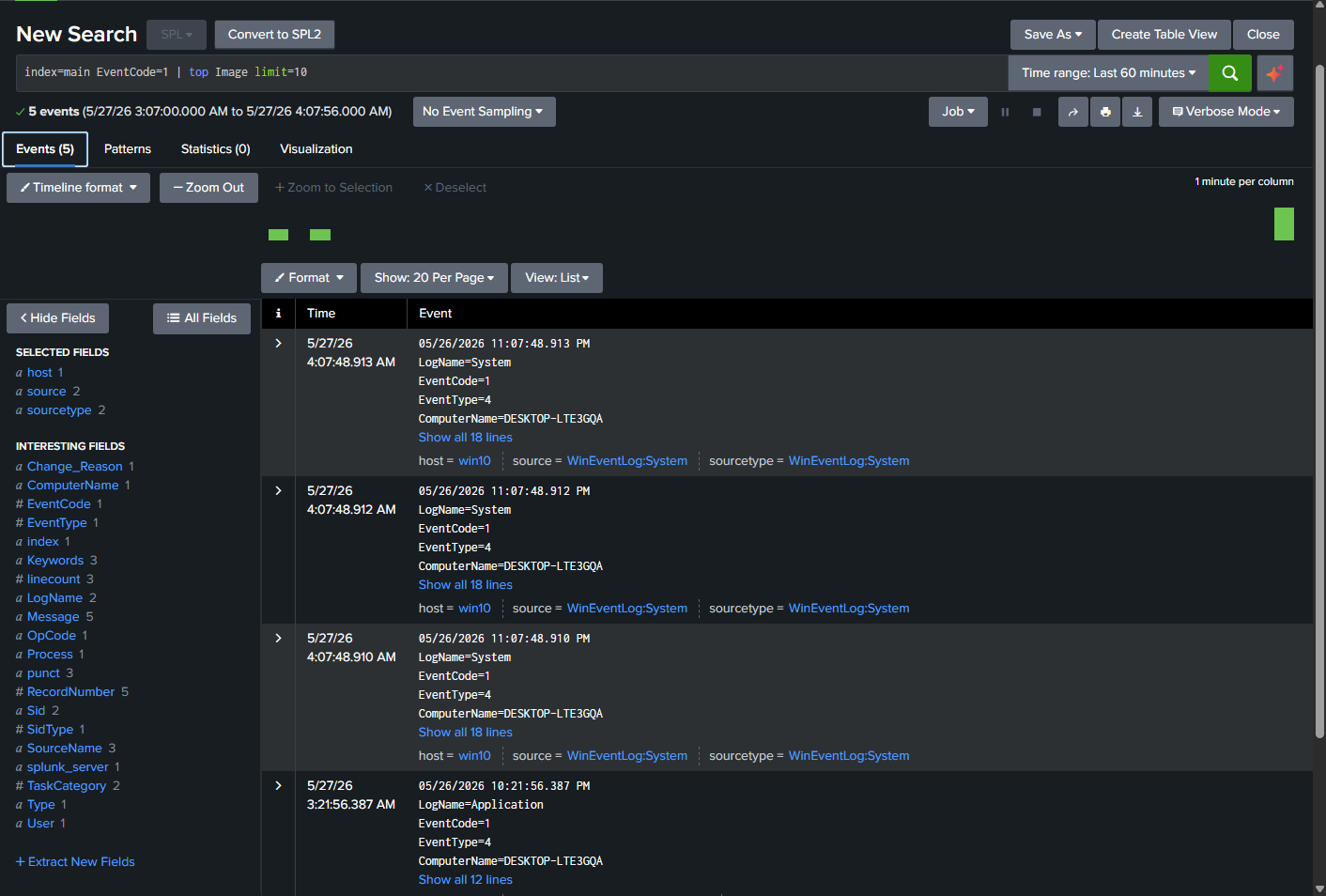Open the AI assistant sparkle icon
Viewport: 1326px width, 896px height.
(x=1274, y=73)
